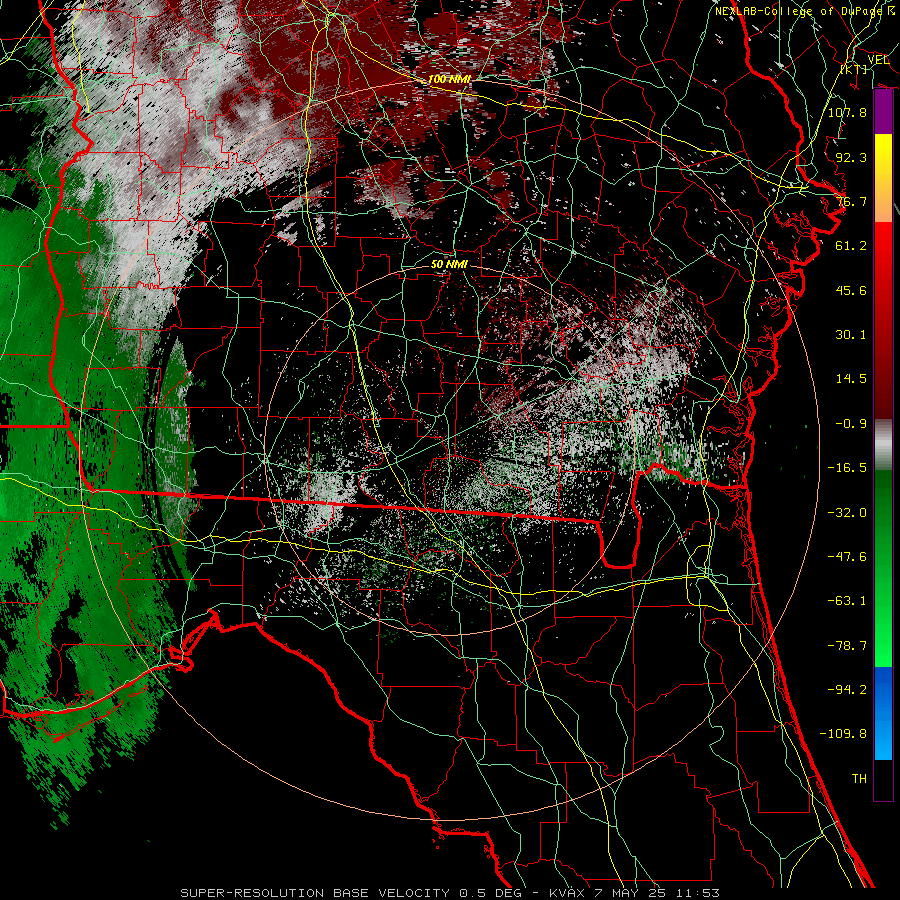Click the VEL legend title
The height and width of the screenshot is (900, 900).
coord(878,60)
